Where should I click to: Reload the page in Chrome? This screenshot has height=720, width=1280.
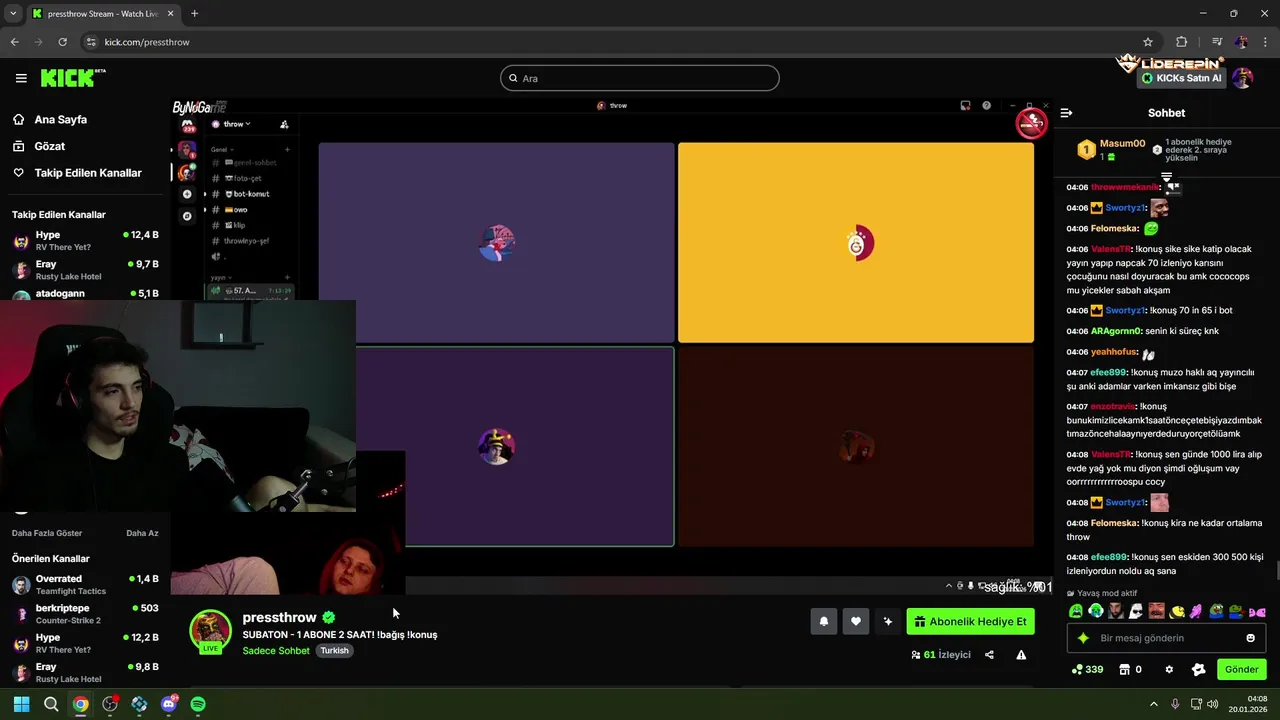pos(62,42)
